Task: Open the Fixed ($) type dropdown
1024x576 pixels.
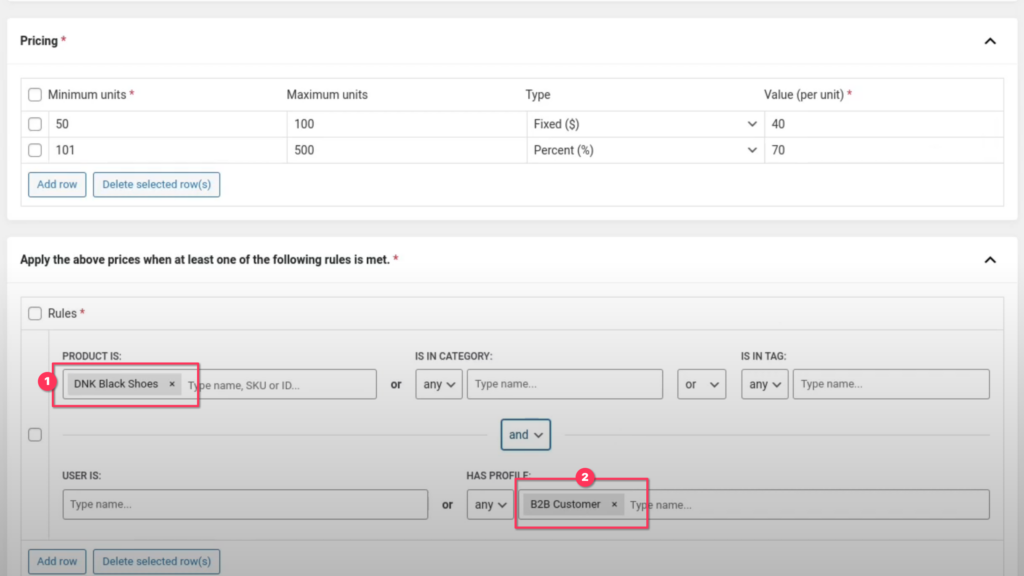Action: pyautogui.click(x=645, y=124)
